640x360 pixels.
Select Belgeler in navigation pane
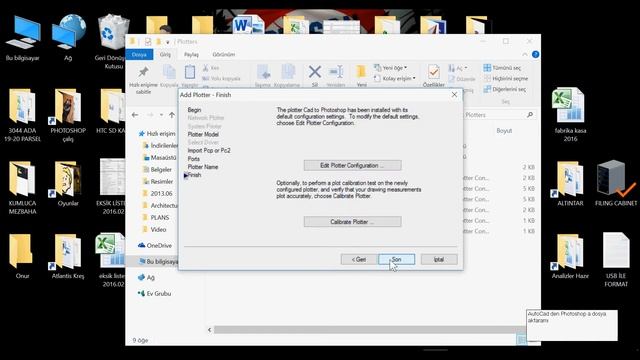[x=157, y=169]
